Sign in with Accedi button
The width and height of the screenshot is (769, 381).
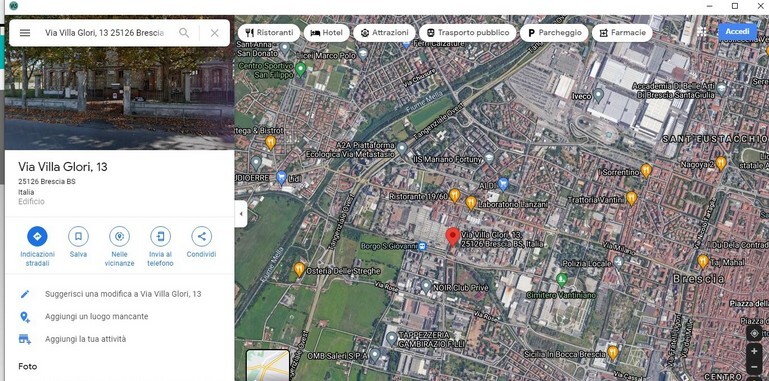point(737,31)
